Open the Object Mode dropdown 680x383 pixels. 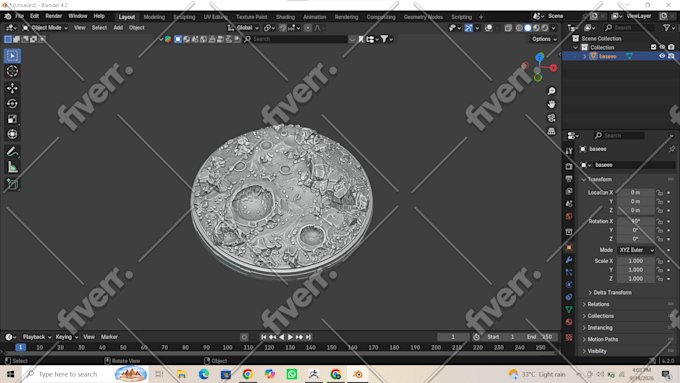point(45,28)
